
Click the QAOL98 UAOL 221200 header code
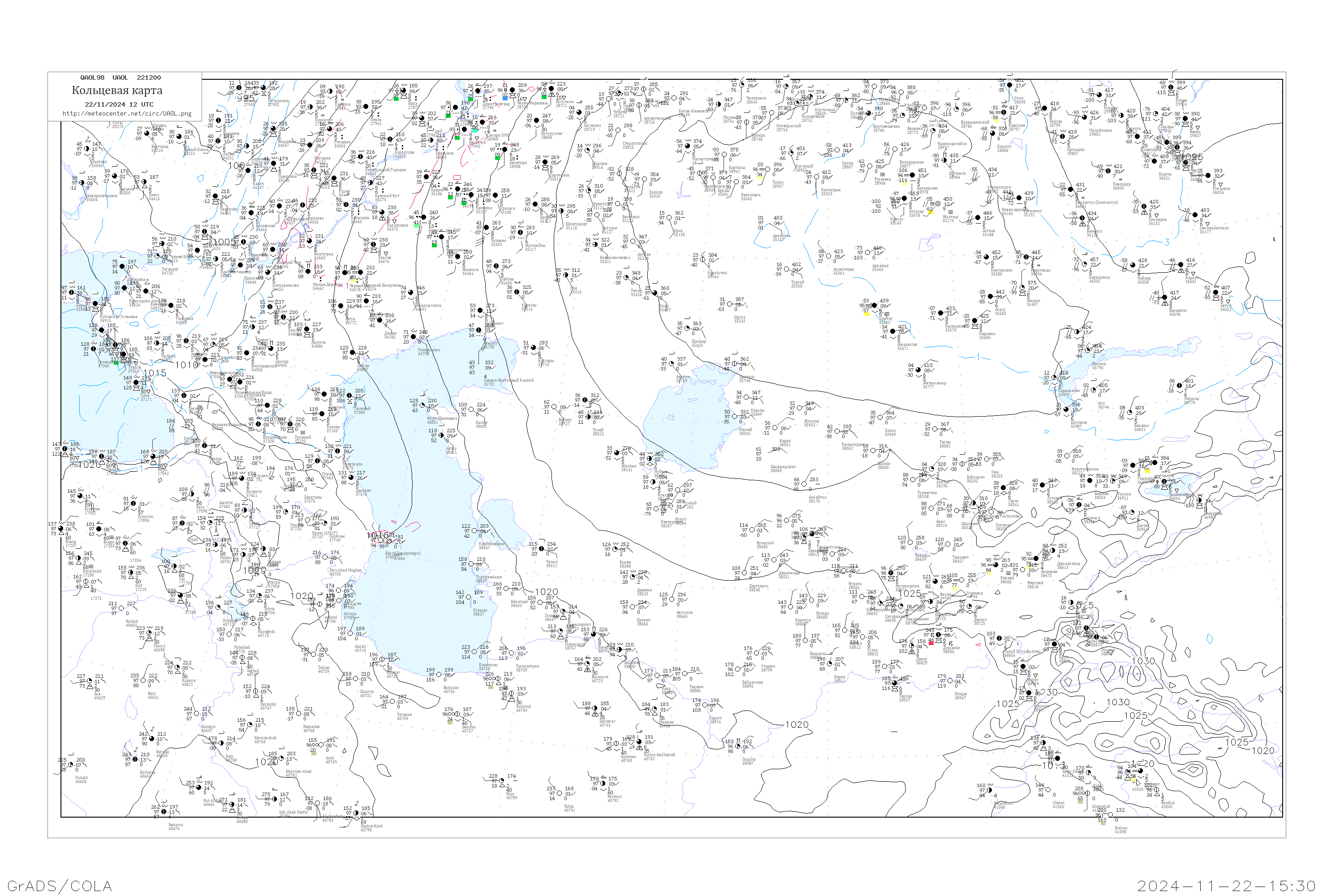(x=120, y=78)
